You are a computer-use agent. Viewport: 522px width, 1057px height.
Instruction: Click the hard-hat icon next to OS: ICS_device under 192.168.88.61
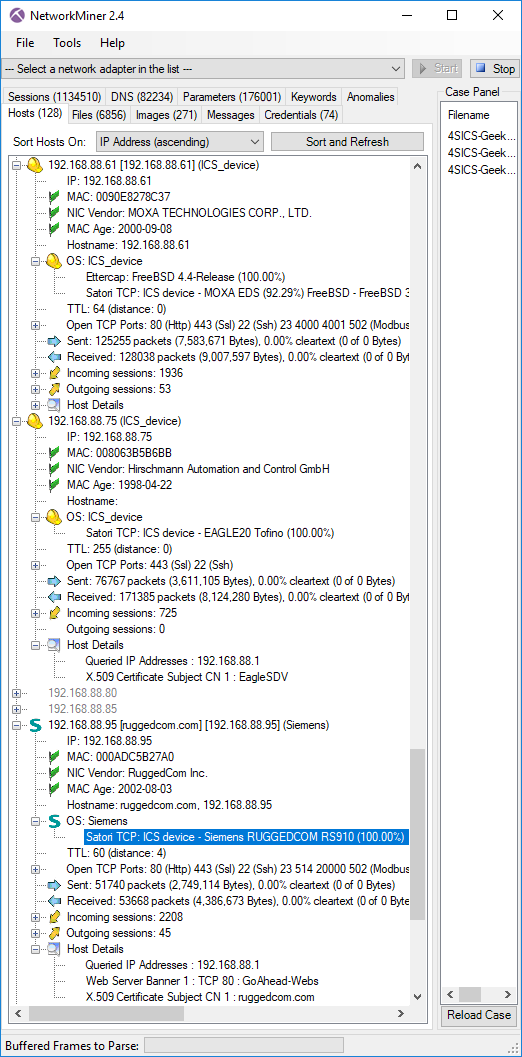click(53, 262)
